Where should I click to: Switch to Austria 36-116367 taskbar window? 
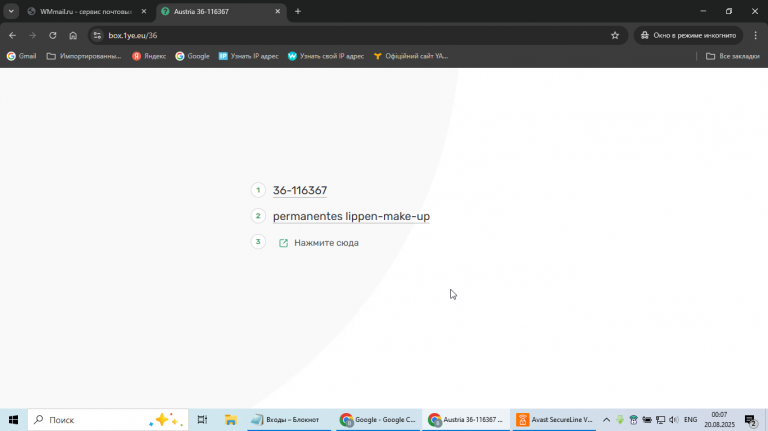tap(466, 420)
